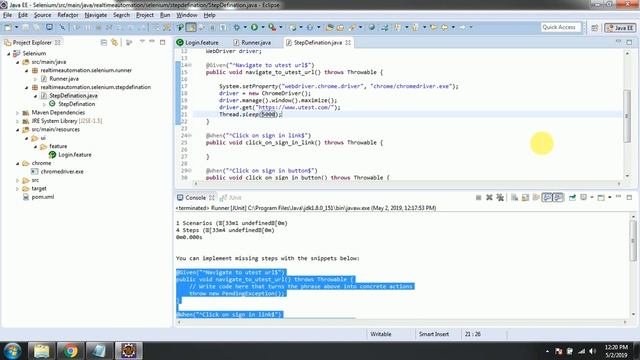Image resolution: width=640 pixels, height=360 pixels.
Task: Click the New file toolbar icon
Action: tap(8, 27)
